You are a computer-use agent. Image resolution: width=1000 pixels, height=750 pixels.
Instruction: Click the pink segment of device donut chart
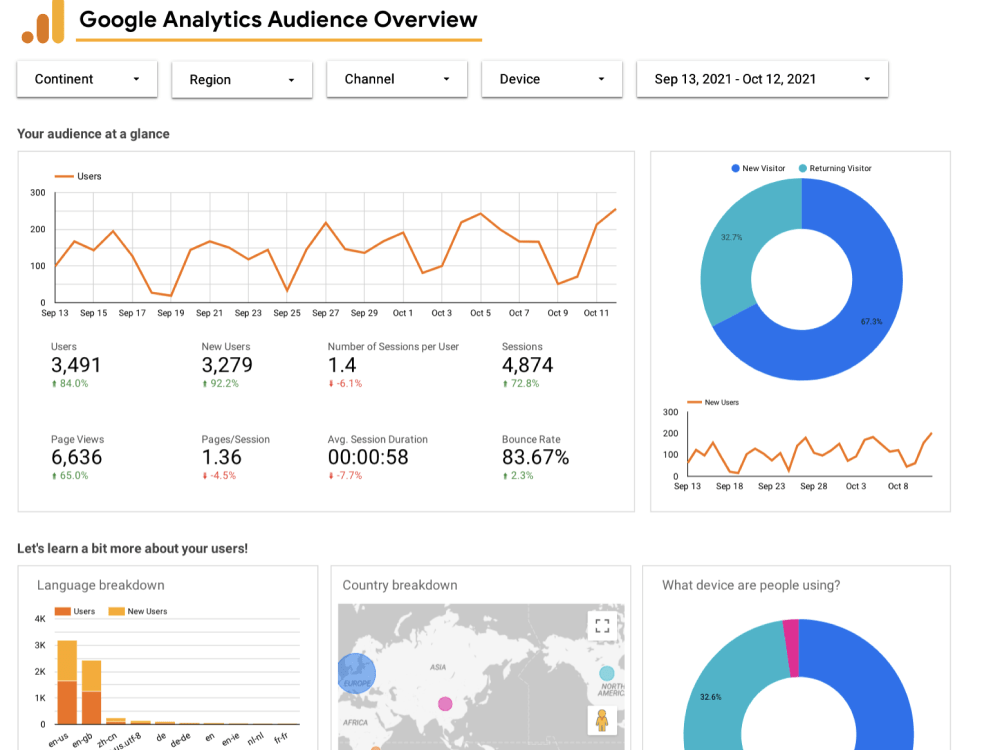(791, 648)
